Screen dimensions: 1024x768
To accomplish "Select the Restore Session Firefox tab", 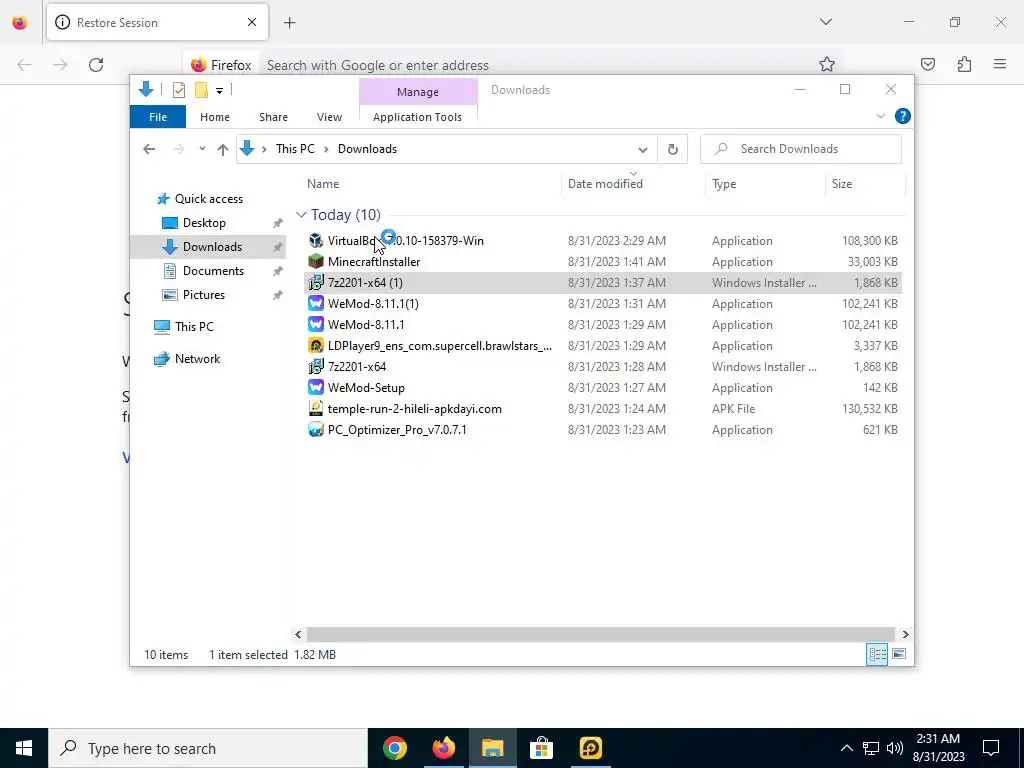I will 157,22.
